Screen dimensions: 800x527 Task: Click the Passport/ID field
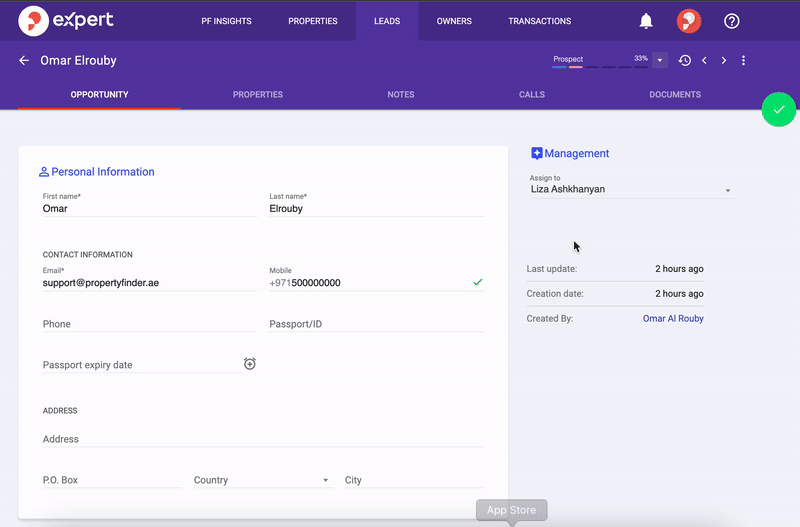click(377, 324)
